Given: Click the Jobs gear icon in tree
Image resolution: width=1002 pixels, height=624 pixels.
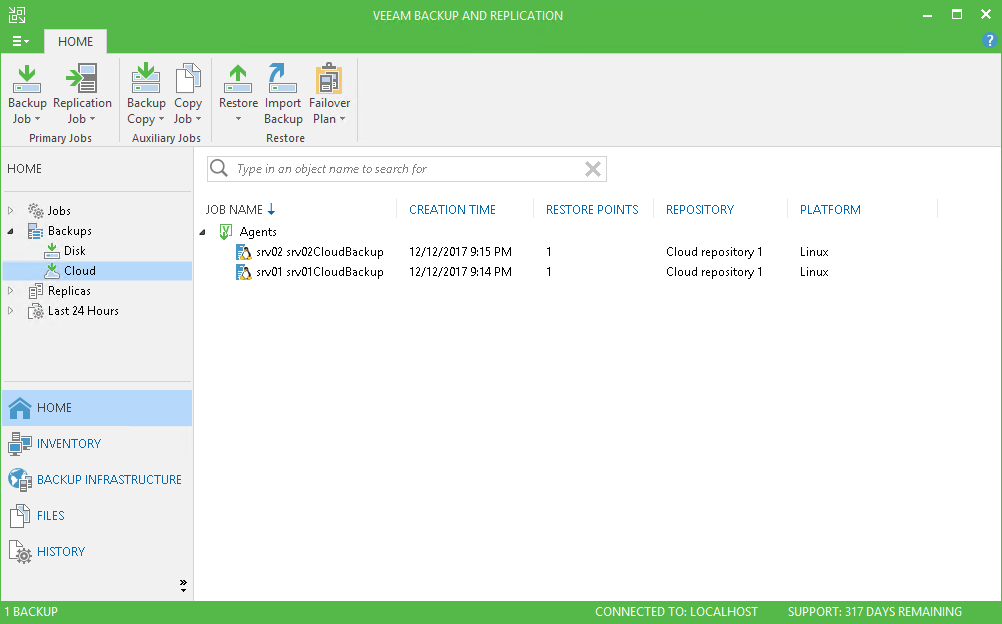Looking at the screenshot, I should tap(36, 210).
